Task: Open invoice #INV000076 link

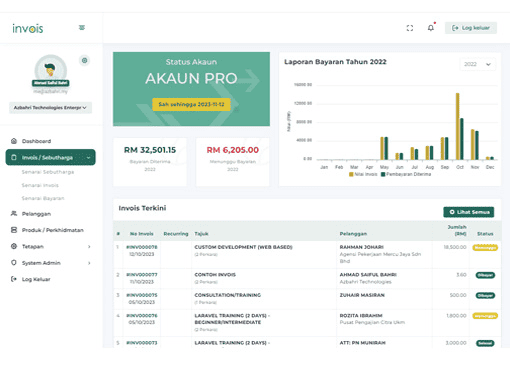Action: (x=142, y=315)
